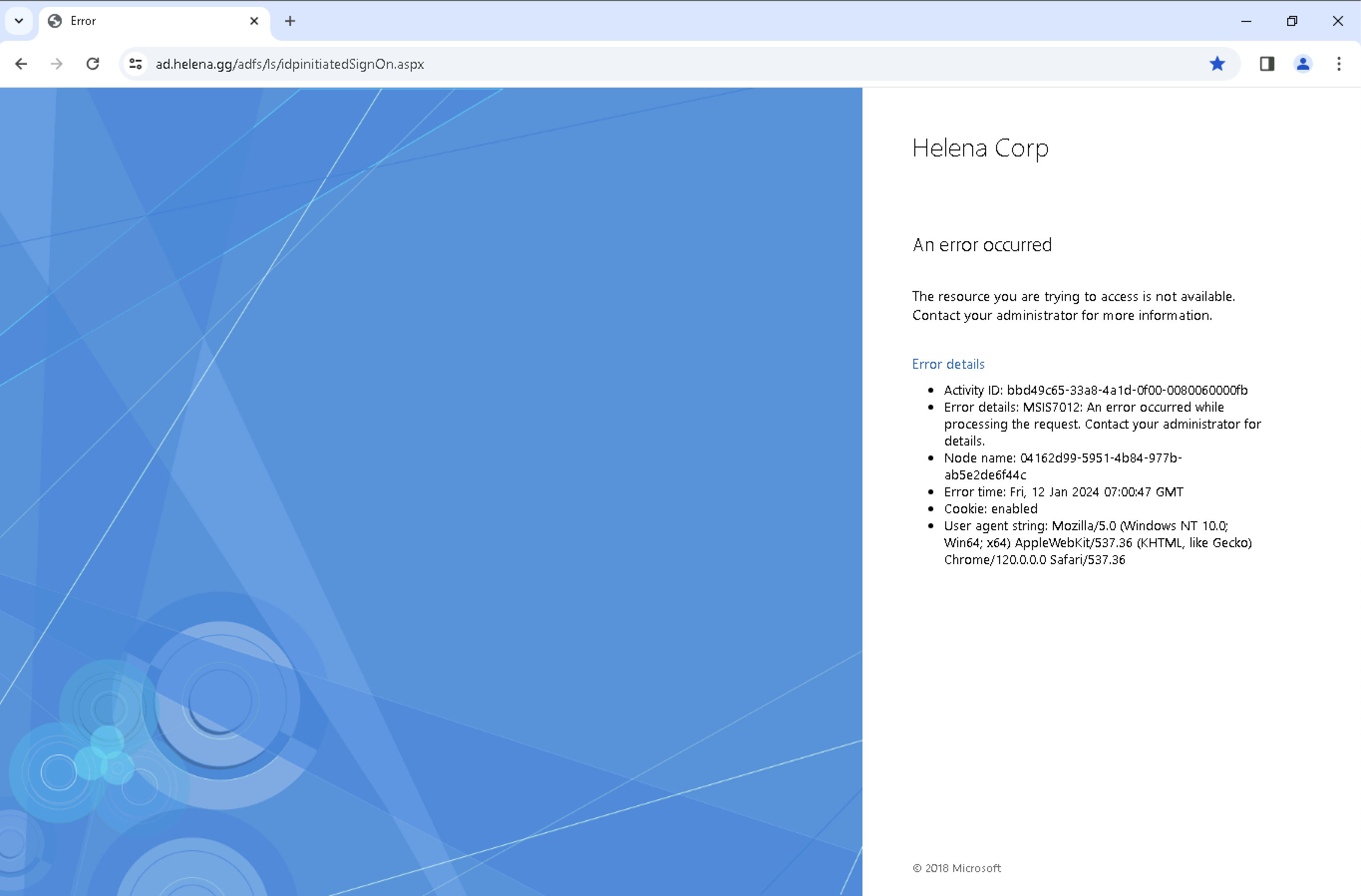The image size is (1361, 896).
Task: Click the copyright 2018 Microsoft footer text
Action: pos(956,868)
